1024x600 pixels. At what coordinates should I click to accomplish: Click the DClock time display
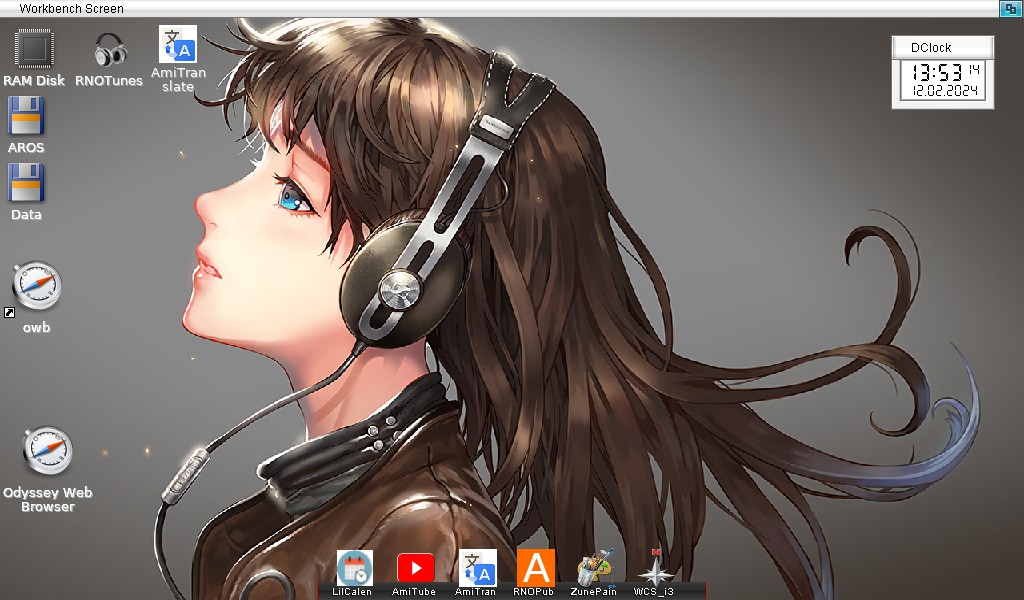tap(936, 72)
